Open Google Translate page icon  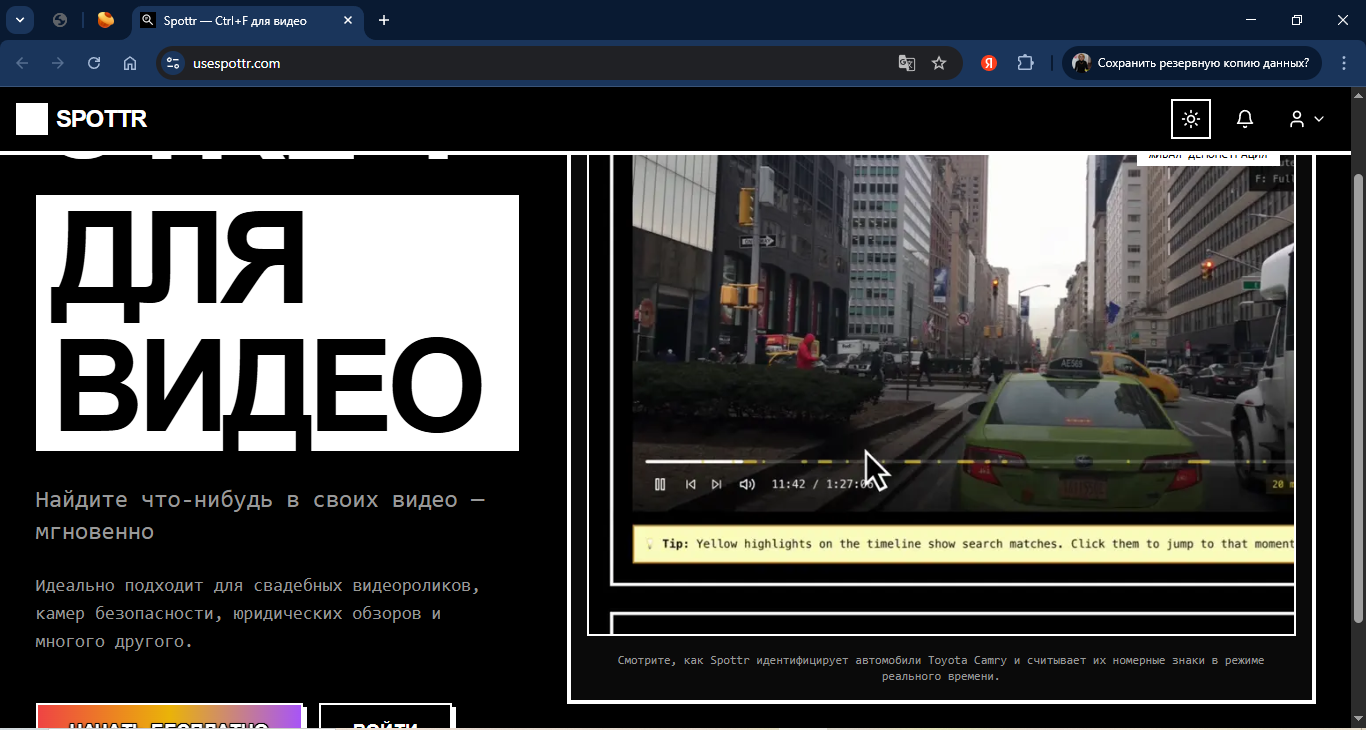coord(906,63)
